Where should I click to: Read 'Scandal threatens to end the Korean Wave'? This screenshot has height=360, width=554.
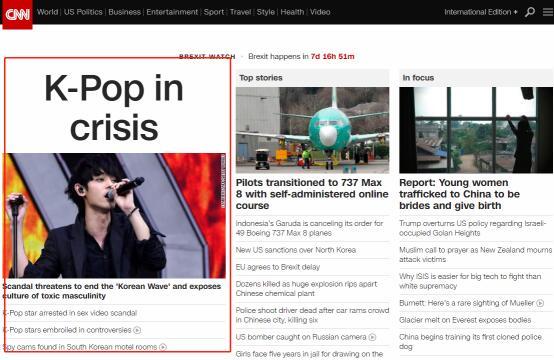[x=112, y=291]
